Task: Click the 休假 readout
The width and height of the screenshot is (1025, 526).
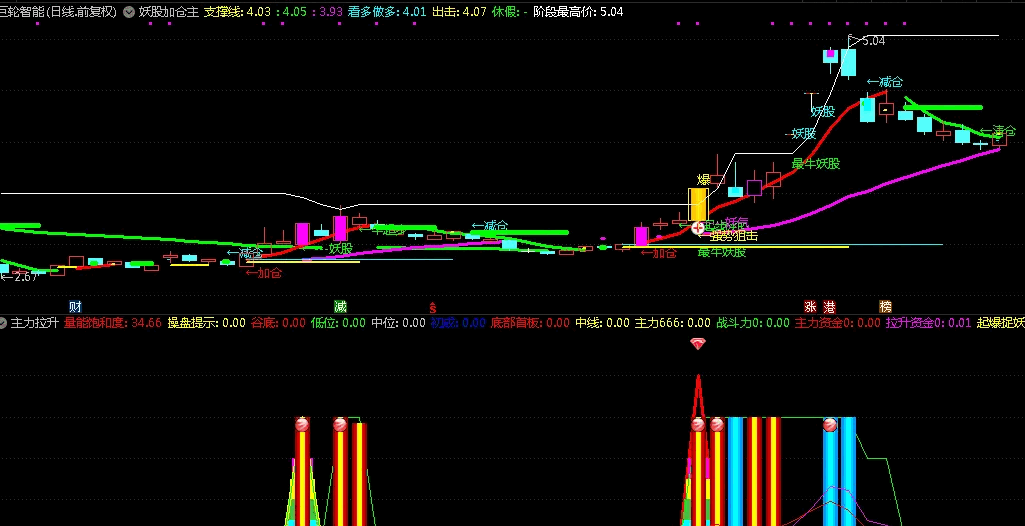Action: [x=510, y=12]
